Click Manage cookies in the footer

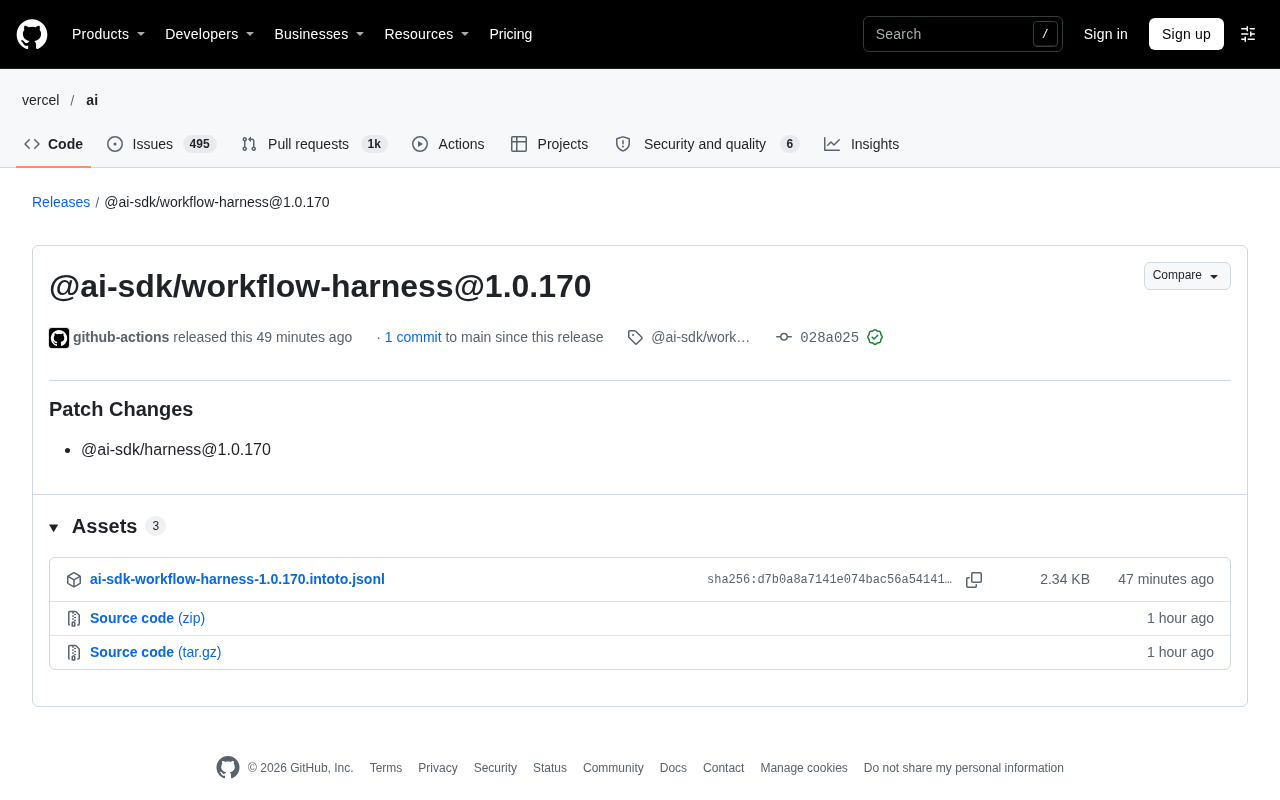pyautogui.click(x=804, y=768)
